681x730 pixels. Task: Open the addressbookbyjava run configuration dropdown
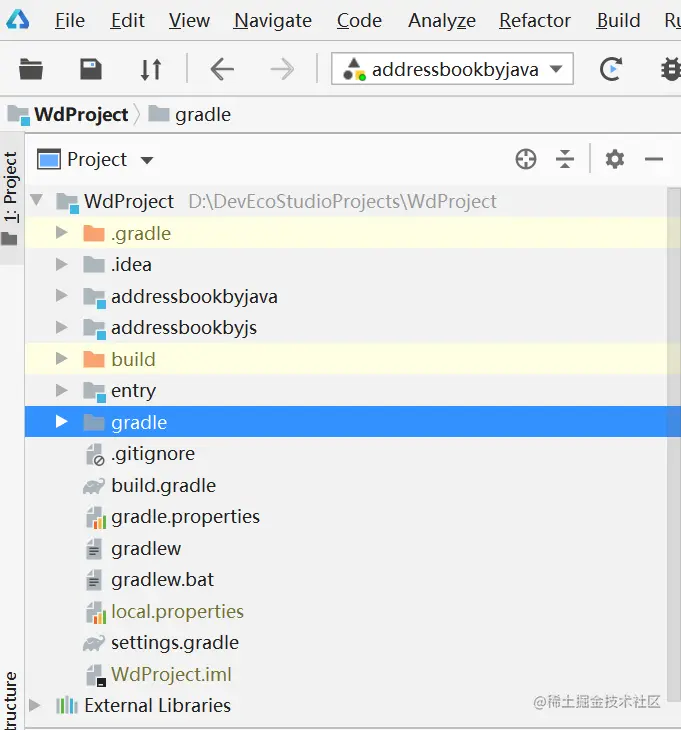[452, 69]
